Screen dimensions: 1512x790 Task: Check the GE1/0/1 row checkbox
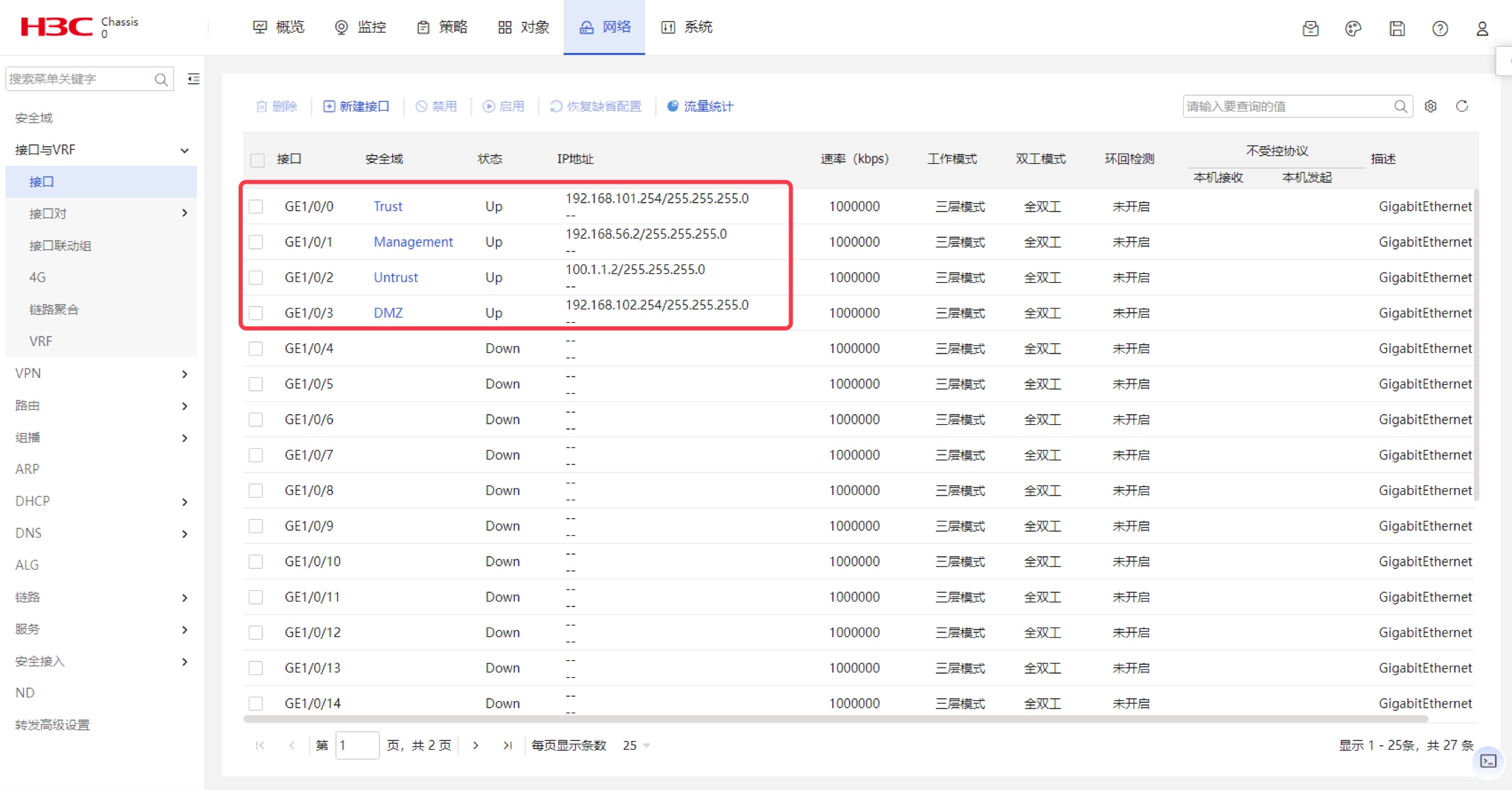click(256, 242)
